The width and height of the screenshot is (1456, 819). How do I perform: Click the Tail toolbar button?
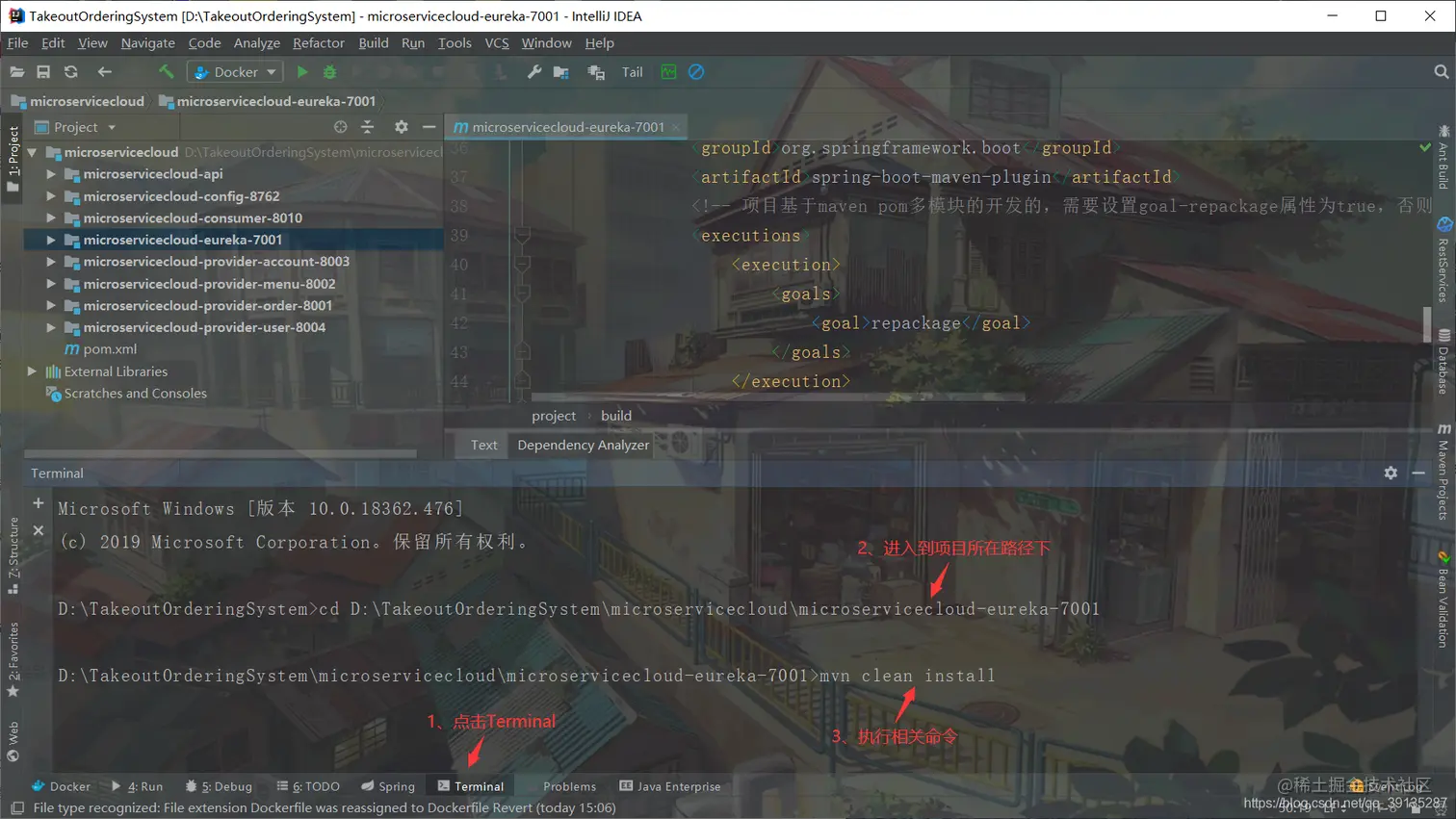point(633,72)
